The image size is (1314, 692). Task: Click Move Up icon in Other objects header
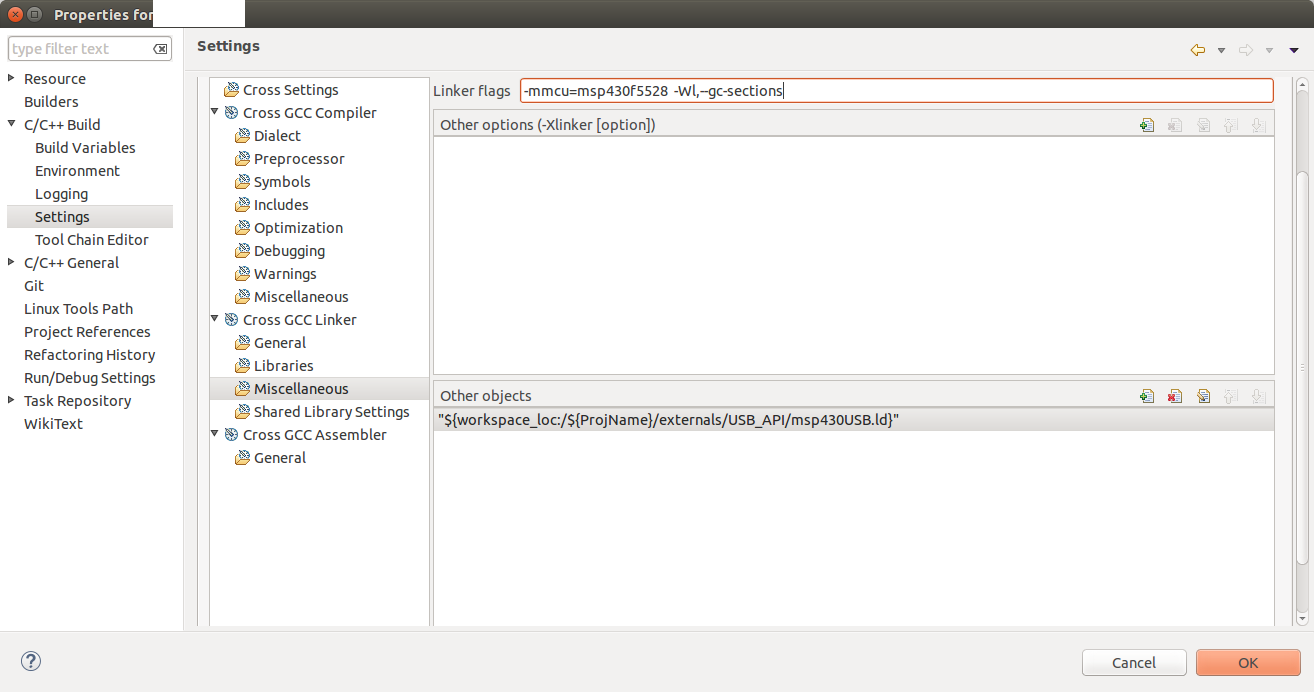pyautogui.click(x=1231, y=396)
